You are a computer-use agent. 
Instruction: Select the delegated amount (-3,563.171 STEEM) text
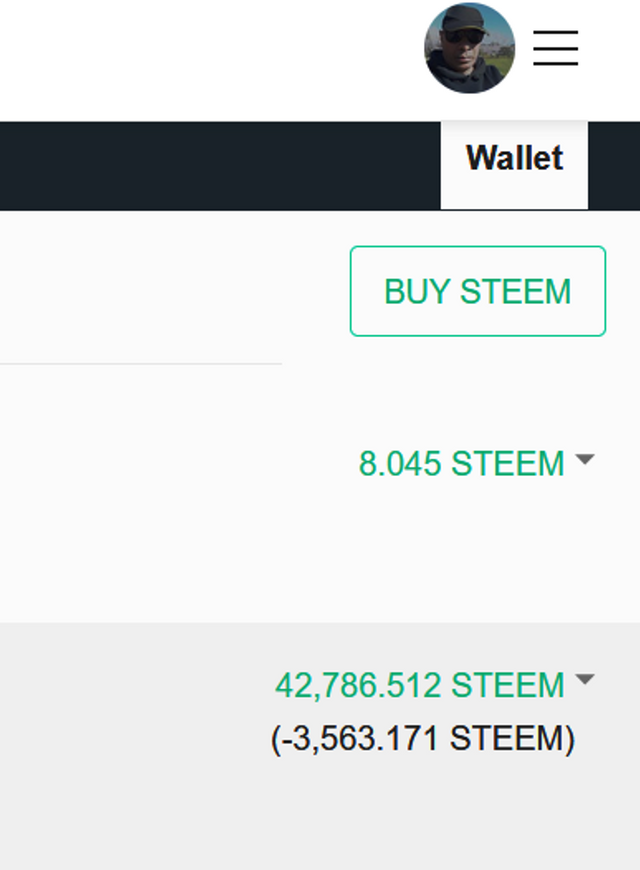(423, 739)
